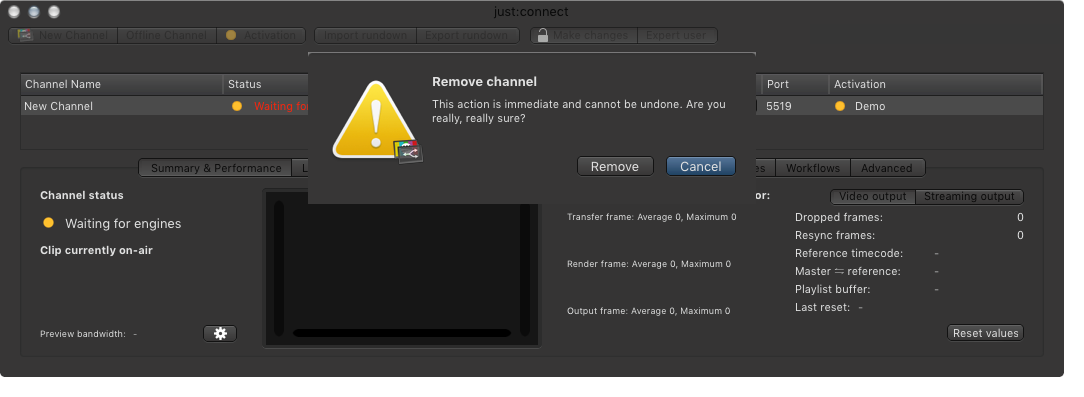Click Transfer frame average text
Viewport: 1084px width, 397px height.
pos(651,217)
